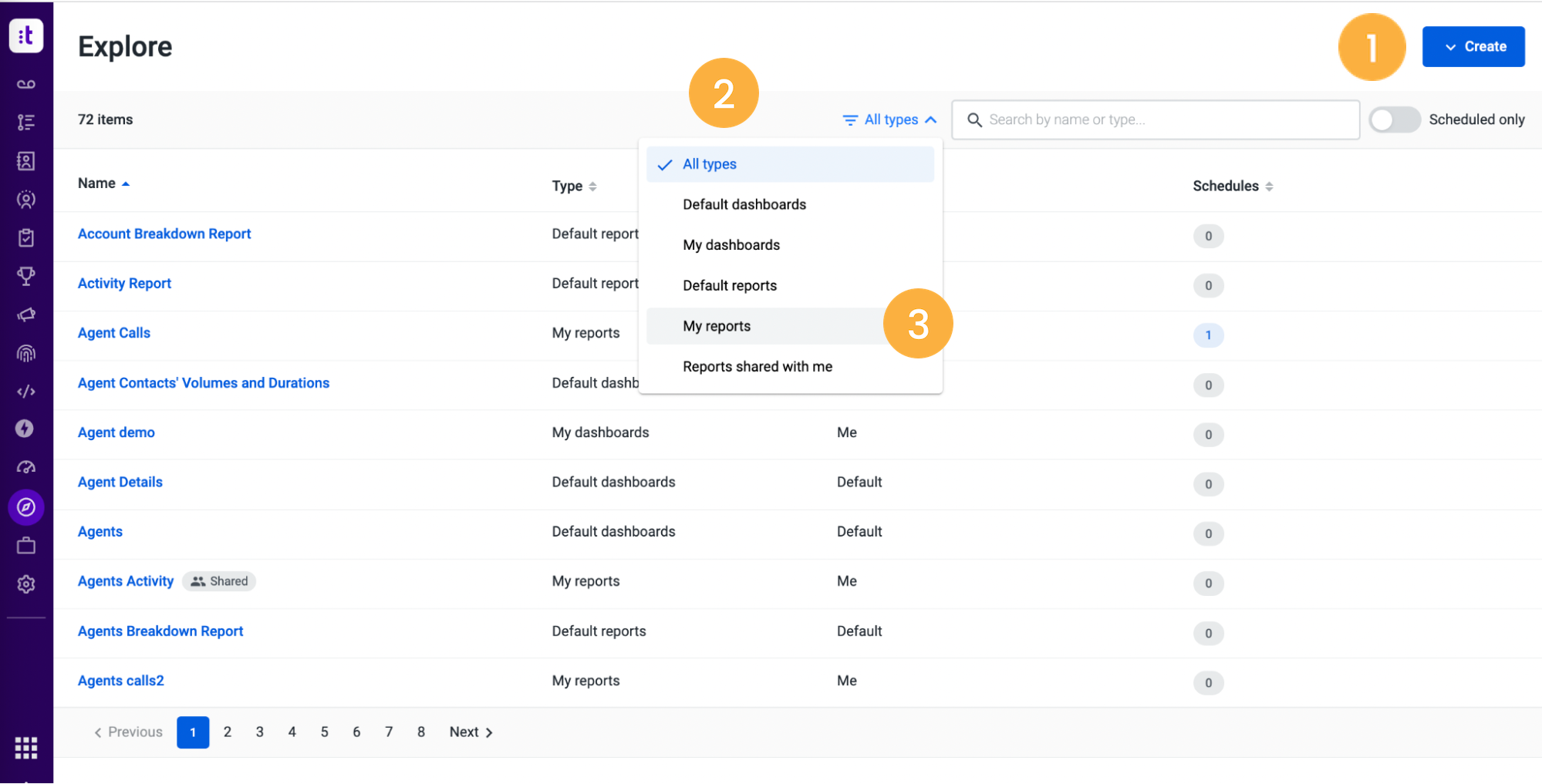The image size is (1542, 784).
Task: Click "Default" owner in Agent Details row
Action: pyautogui.click(x=859, y=482)
